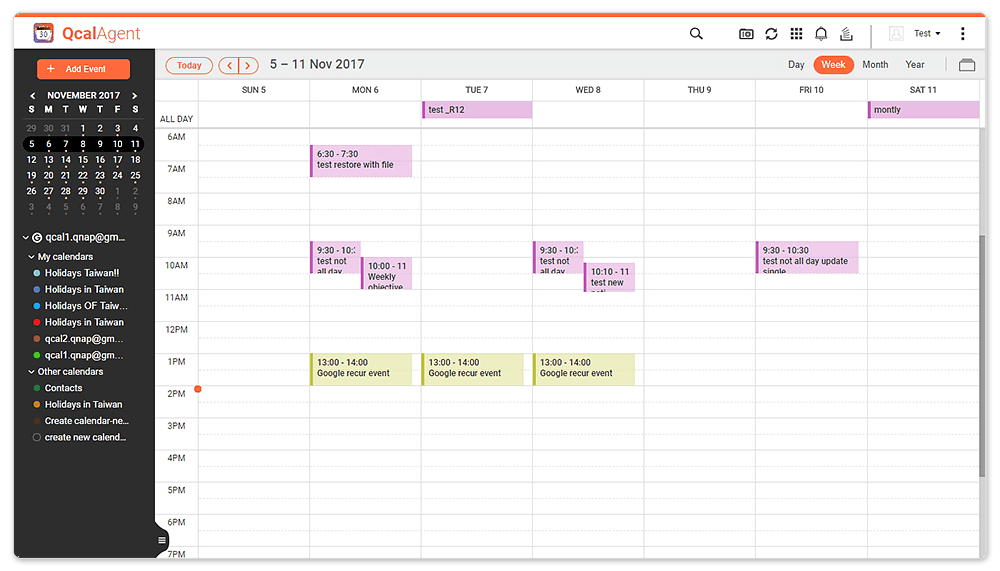Go to previous week arrow

(229, 65)
